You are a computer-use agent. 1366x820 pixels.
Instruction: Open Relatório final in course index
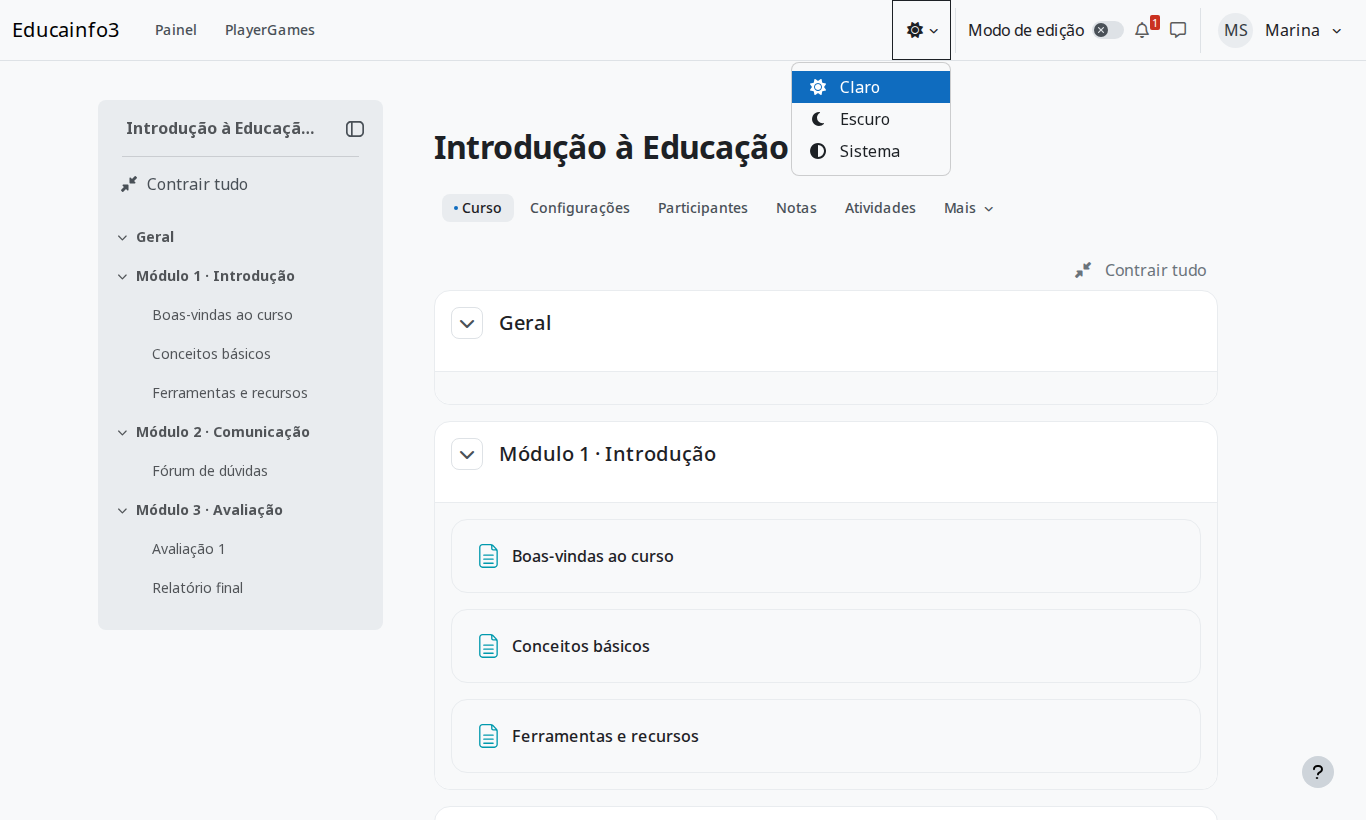click(x=198, y=588)
